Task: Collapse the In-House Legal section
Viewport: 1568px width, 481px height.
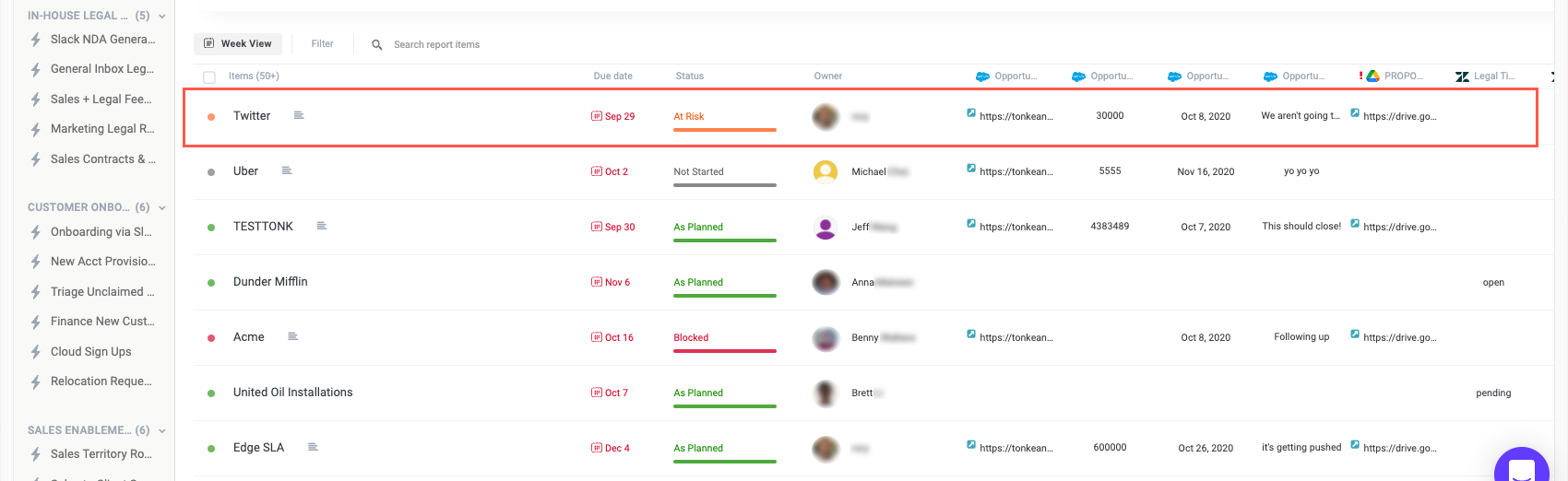Action: click(x=162, y=17)
